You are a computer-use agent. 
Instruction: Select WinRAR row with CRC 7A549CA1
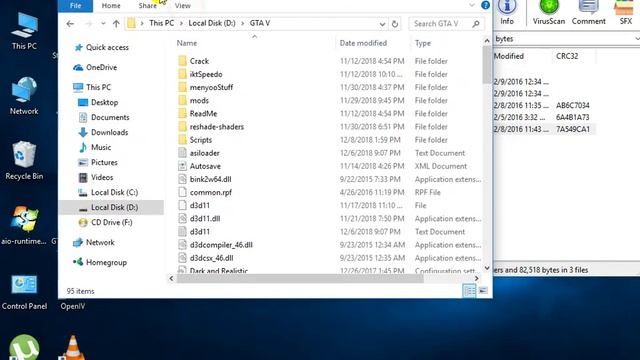[x=544, y=129]
